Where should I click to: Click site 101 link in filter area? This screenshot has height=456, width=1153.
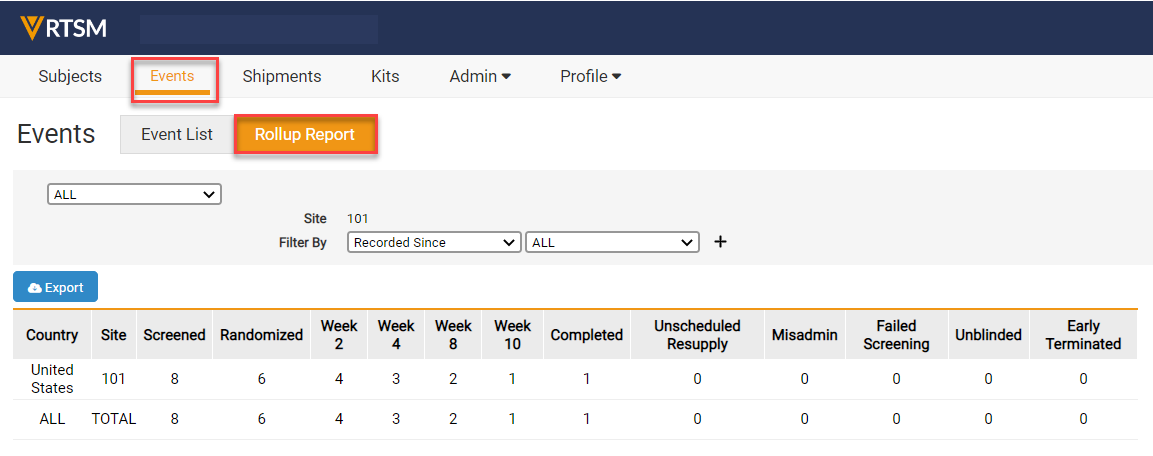click(358, 218)
